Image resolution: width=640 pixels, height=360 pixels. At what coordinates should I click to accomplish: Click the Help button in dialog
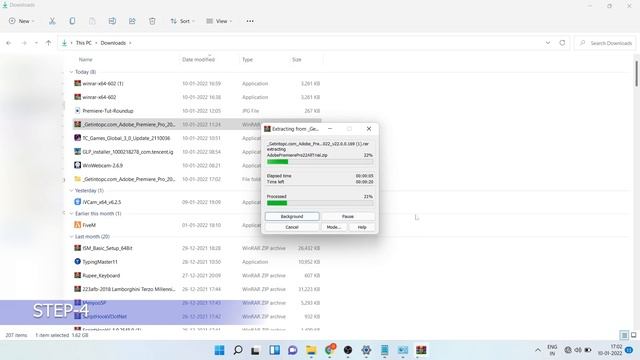click(362, 227)
